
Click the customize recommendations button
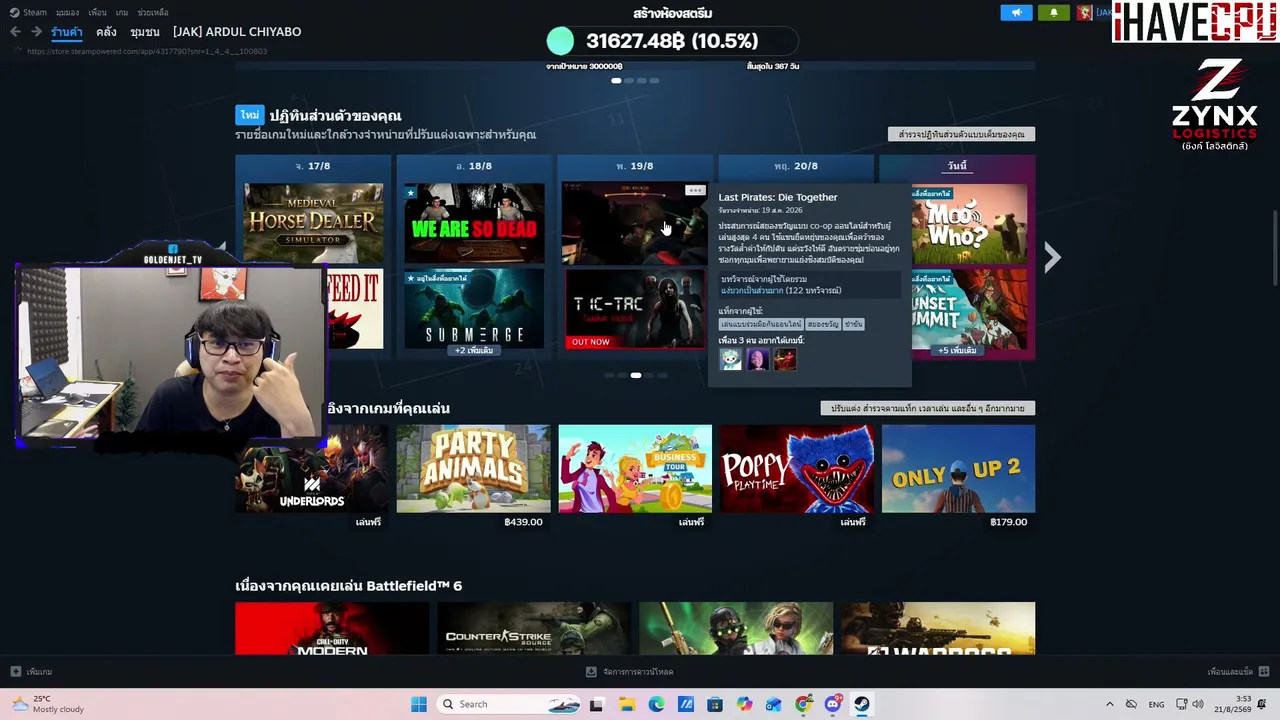click(x=927, y=408)
